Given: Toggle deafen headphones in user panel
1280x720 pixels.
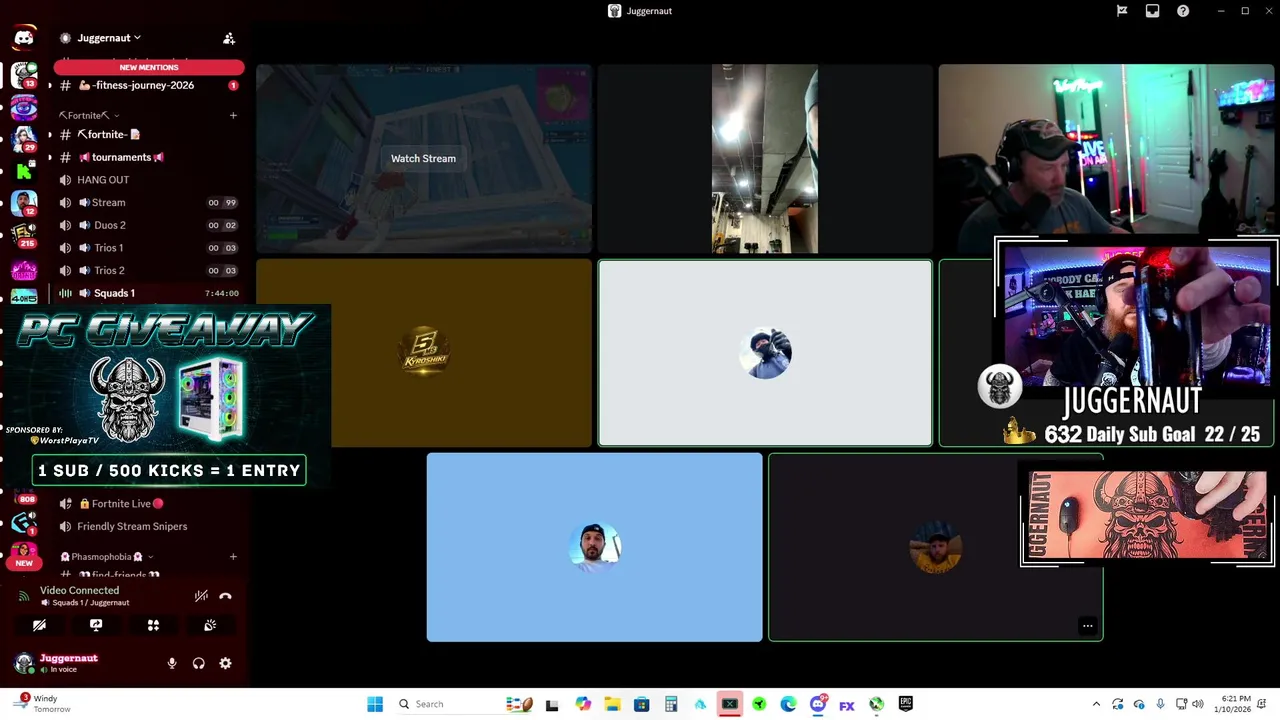Looking at the screenshot, I should tap(199, 663).
